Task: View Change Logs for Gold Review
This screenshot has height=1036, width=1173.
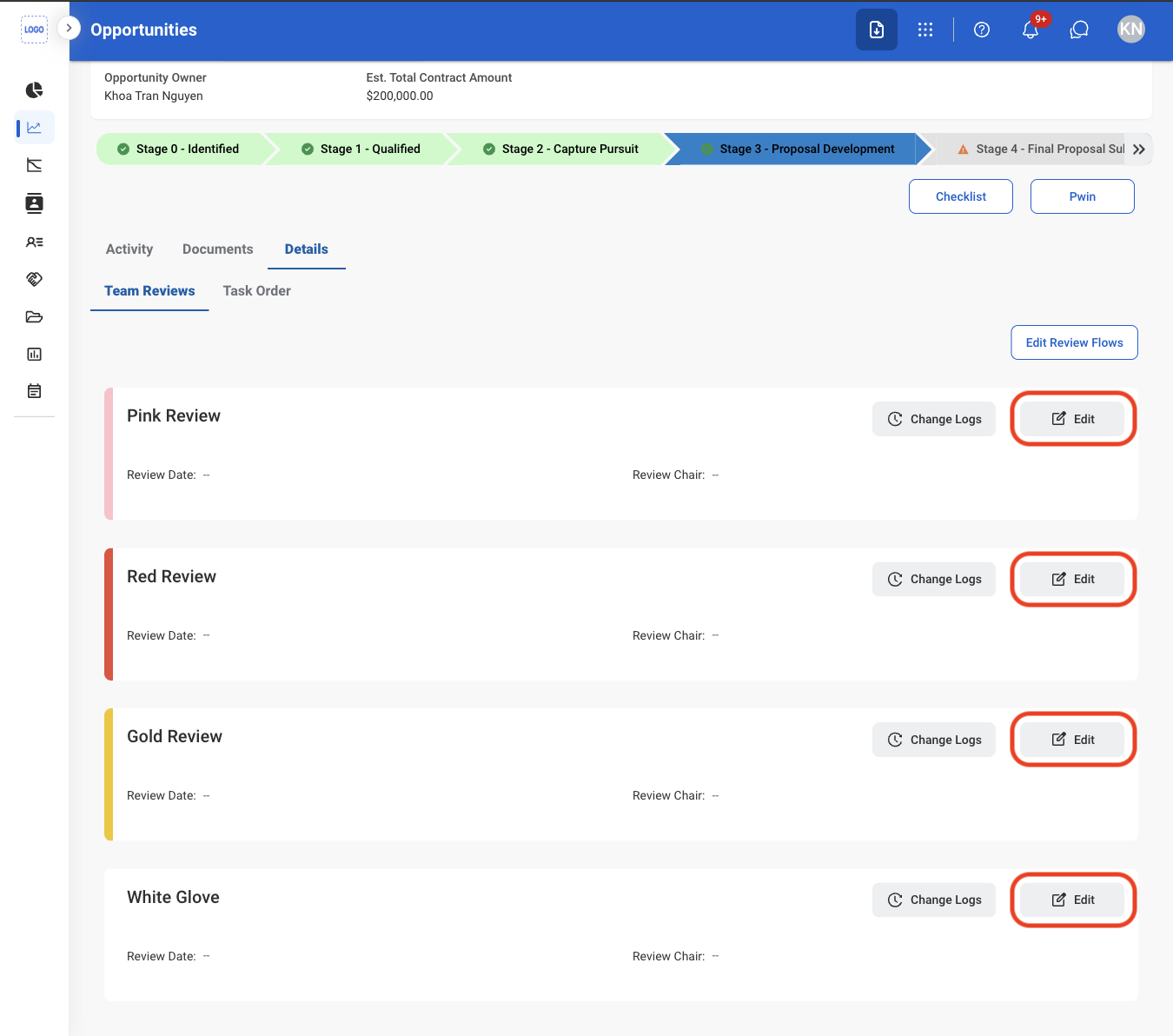Action: click(934, 740)
